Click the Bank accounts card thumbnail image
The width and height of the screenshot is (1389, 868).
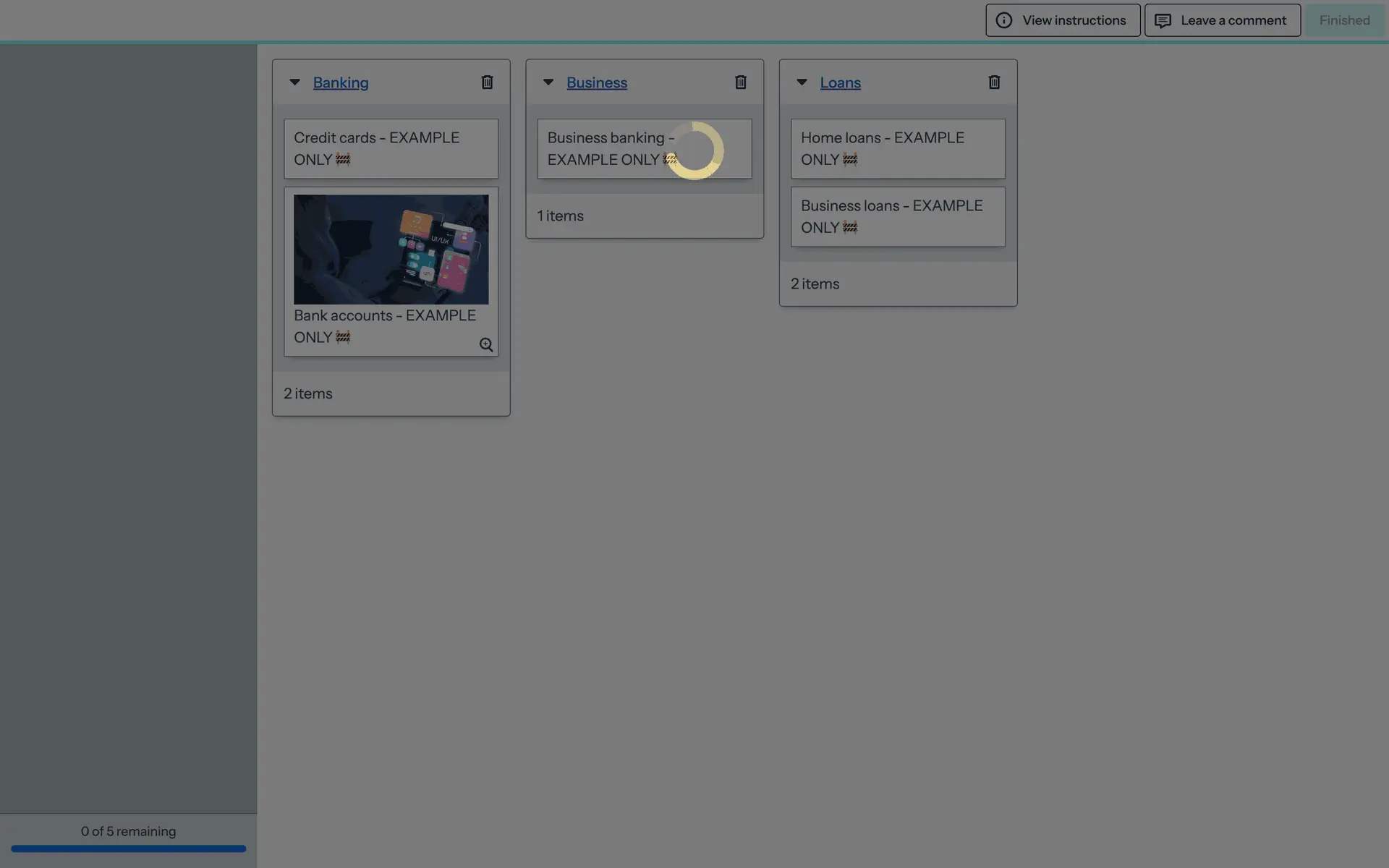(391, 249)
